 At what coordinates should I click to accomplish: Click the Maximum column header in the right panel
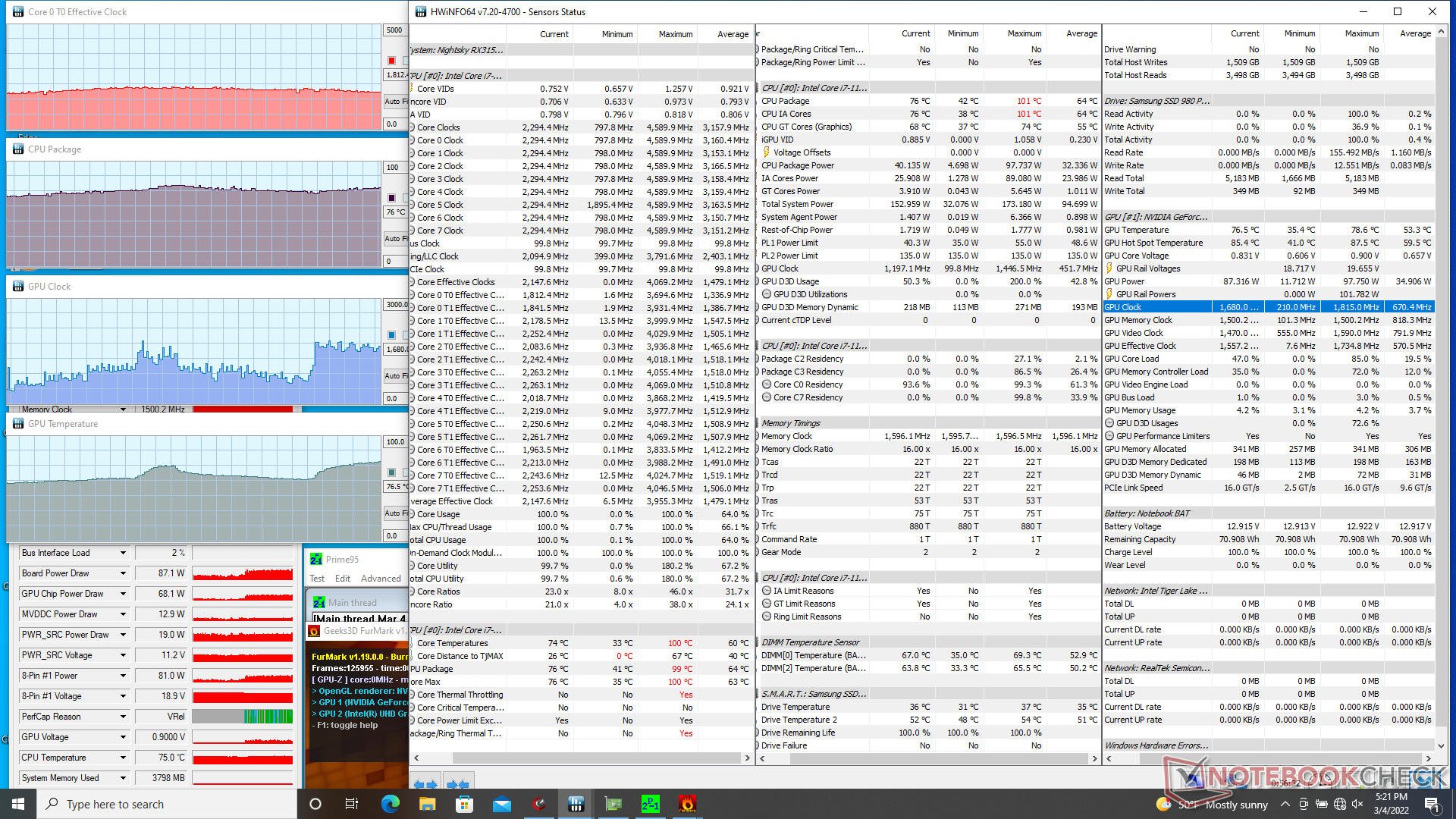(1361, 33)
